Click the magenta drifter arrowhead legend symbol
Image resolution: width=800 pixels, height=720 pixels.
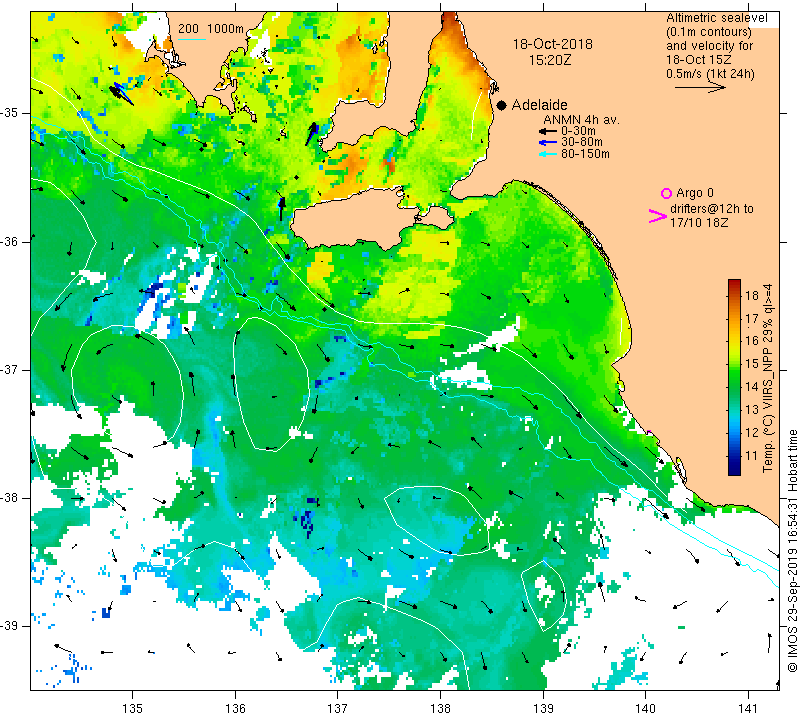pyautogui.click(x=658, y=216)
